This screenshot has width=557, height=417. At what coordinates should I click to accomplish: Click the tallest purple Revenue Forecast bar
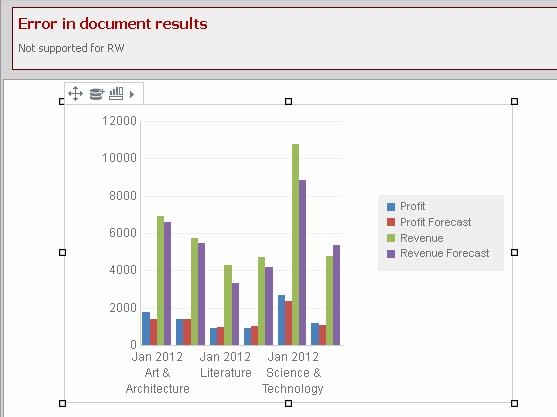tap(302, 262)
